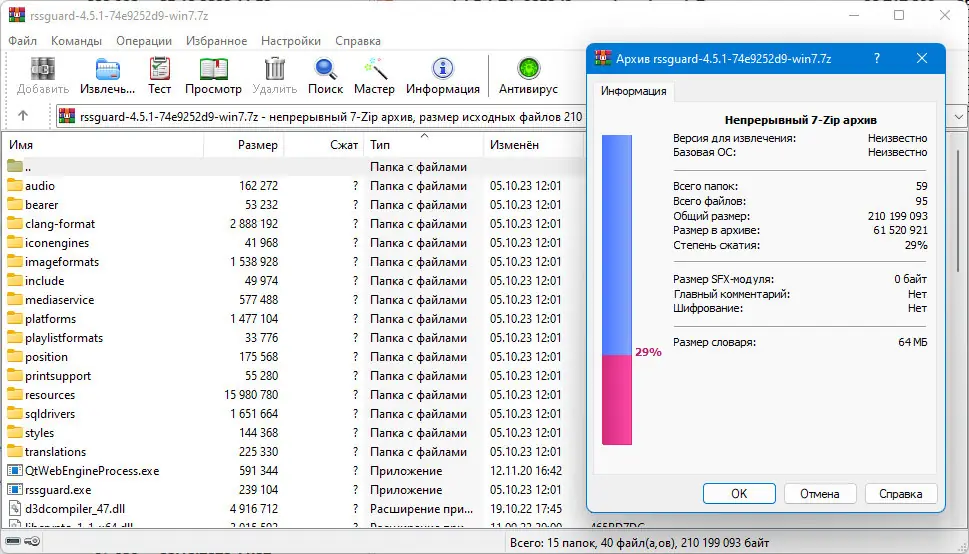Select the parent folder '..' row
969x554 pixels.
[292, 166]
